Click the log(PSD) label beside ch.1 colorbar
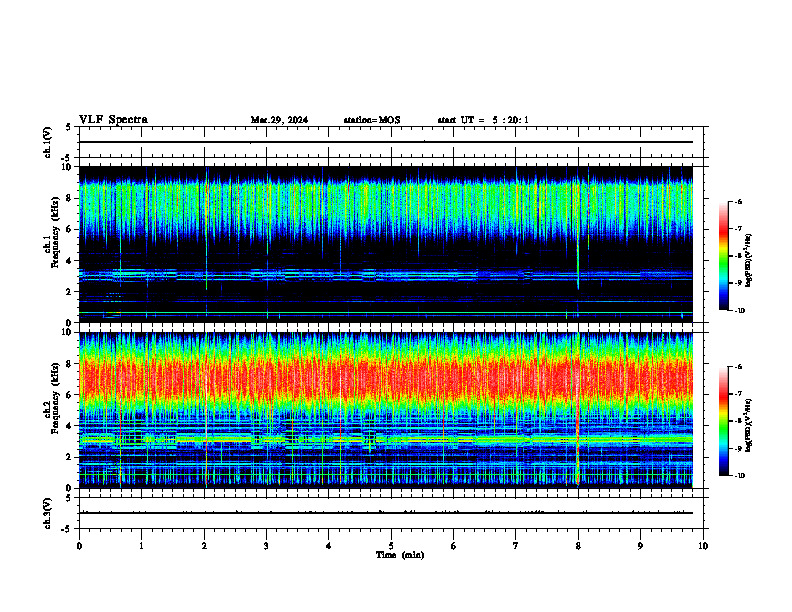792x612 pixels. 748,261
